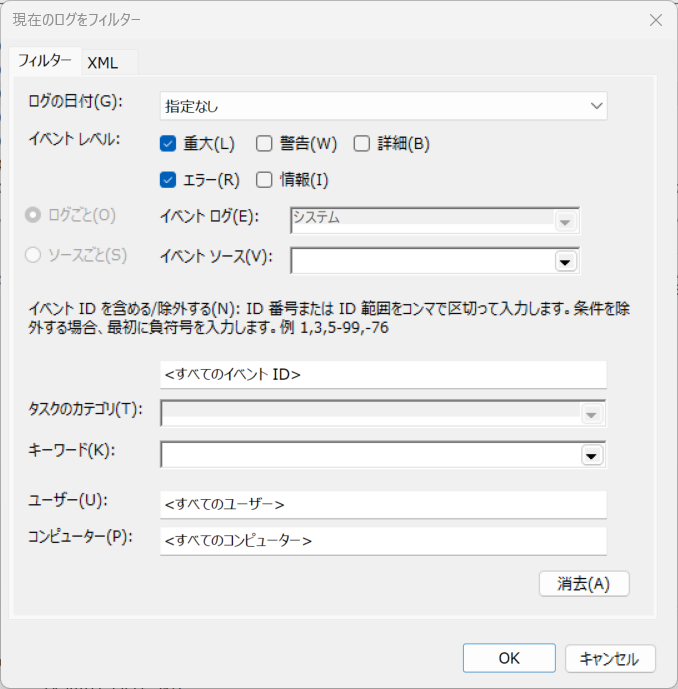Viewport: 678px width, 689px height.
Task: Select the フィルター tab
Action: click(x=45, y=61)
